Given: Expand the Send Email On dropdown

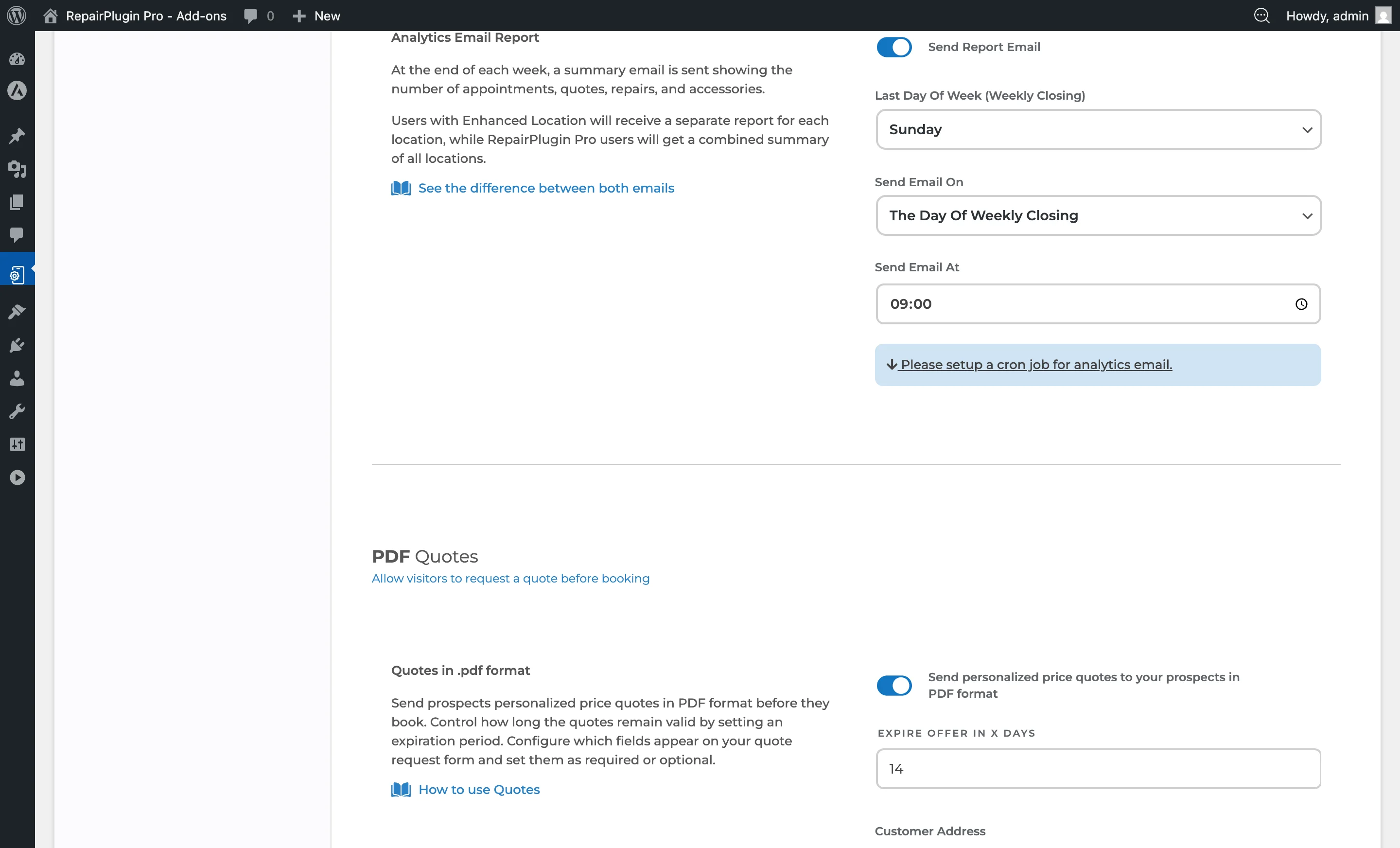Looking at the screenshot, I should pos(1098,216).
